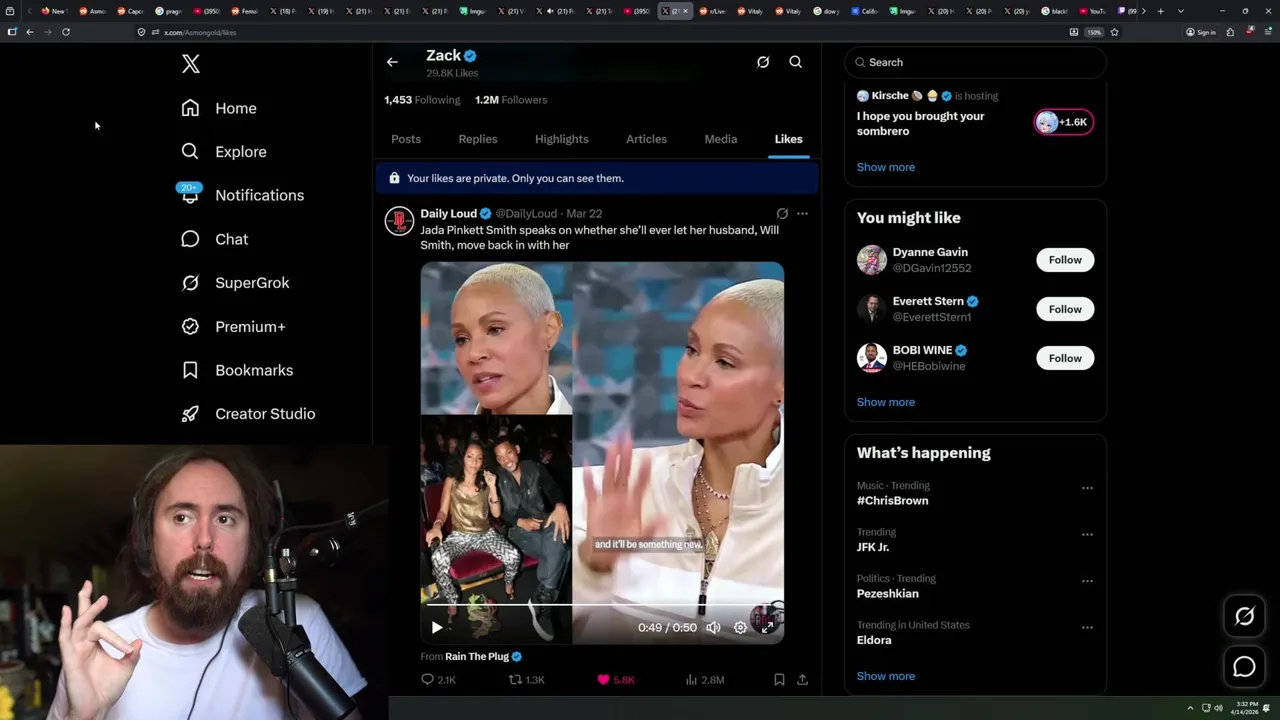This screenshot has width=1280, height=720.
Task: Reload the page in the browser
Action: [x=66, y=32]
